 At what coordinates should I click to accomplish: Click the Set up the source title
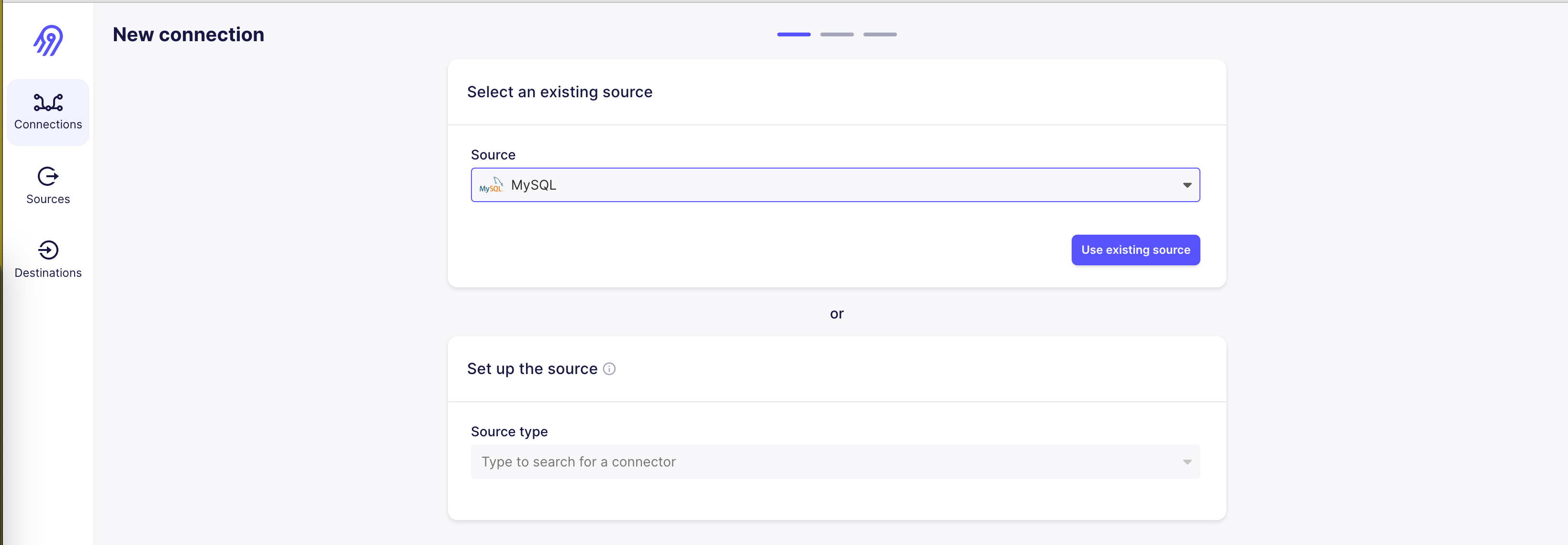tap(532, 369)
